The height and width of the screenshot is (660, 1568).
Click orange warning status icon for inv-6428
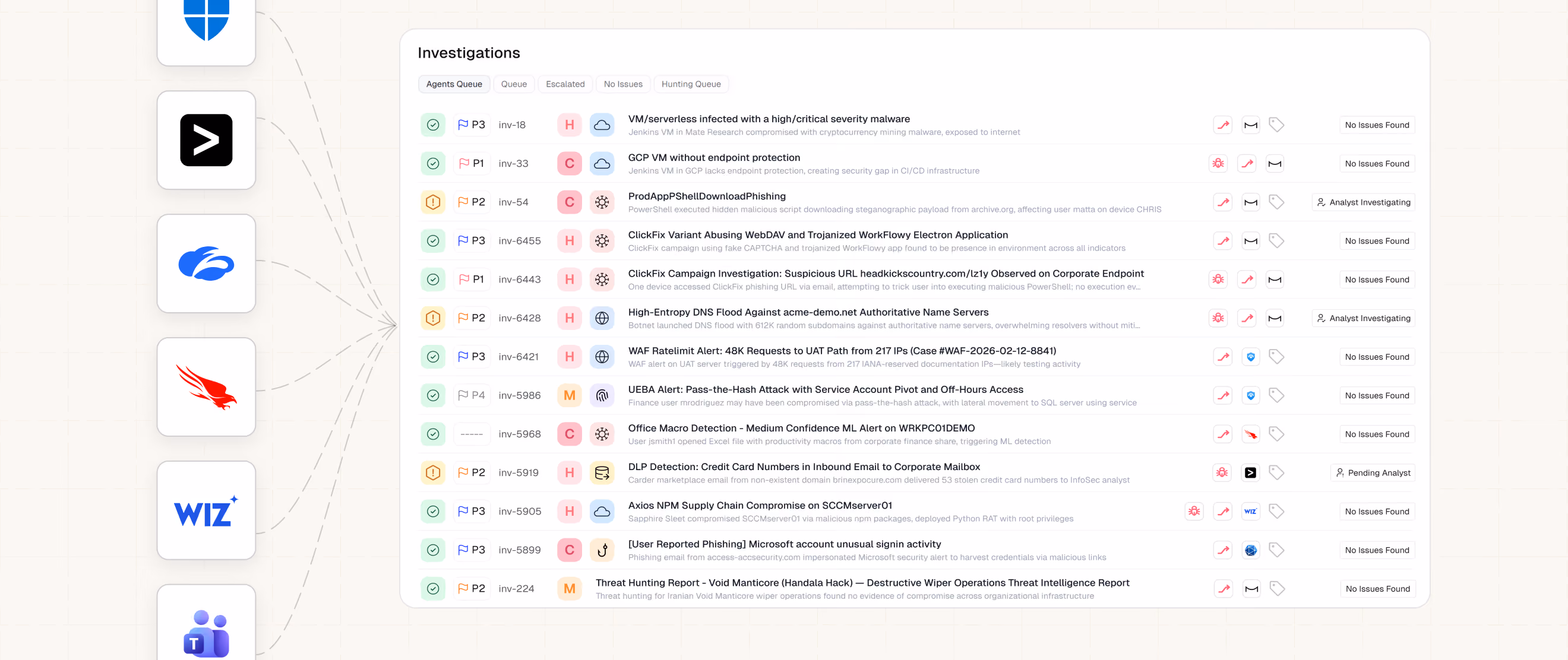click(433, 318)
